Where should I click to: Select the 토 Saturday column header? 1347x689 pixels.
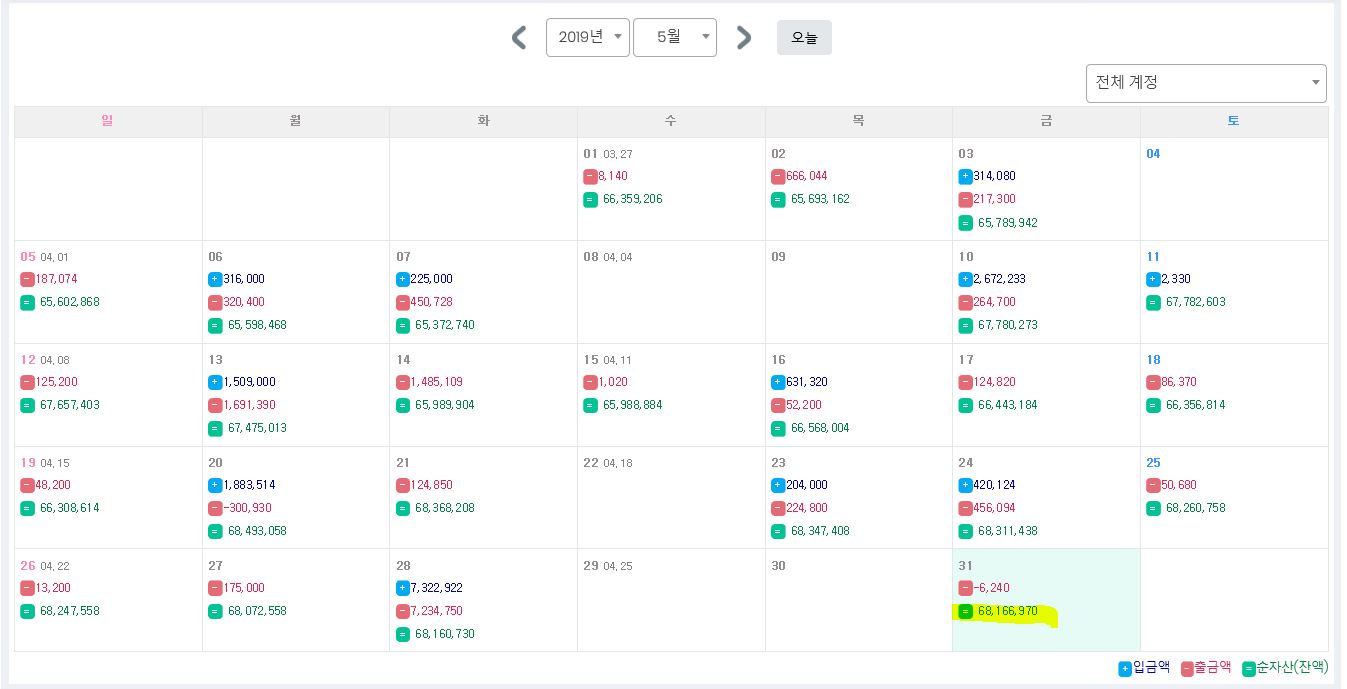pyautogui.click(x=1233, y=121)
